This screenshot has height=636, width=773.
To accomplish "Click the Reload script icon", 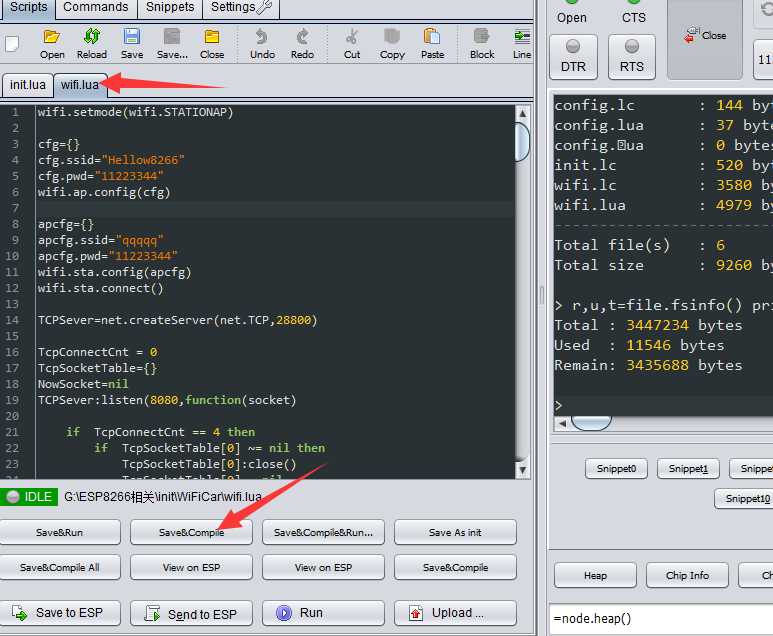I will (x=92, y=43).
